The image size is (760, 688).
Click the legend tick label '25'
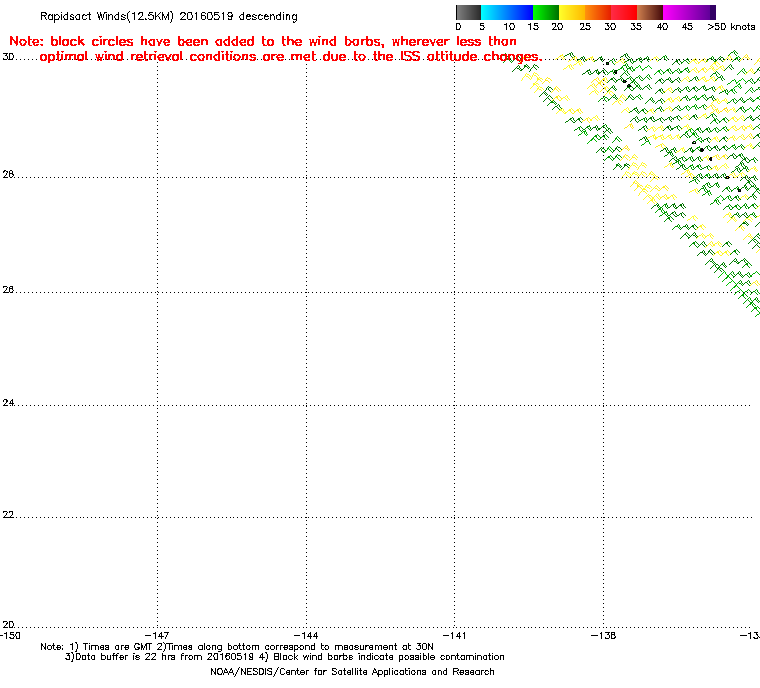[x=585, y=27]
